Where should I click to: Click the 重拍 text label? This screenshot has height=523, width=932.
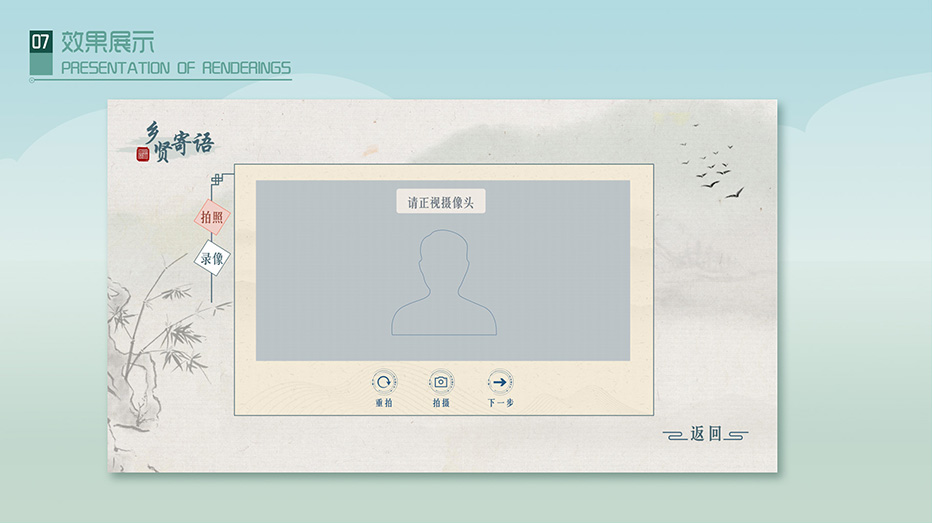pyautogui.click(x=384, y=403)
